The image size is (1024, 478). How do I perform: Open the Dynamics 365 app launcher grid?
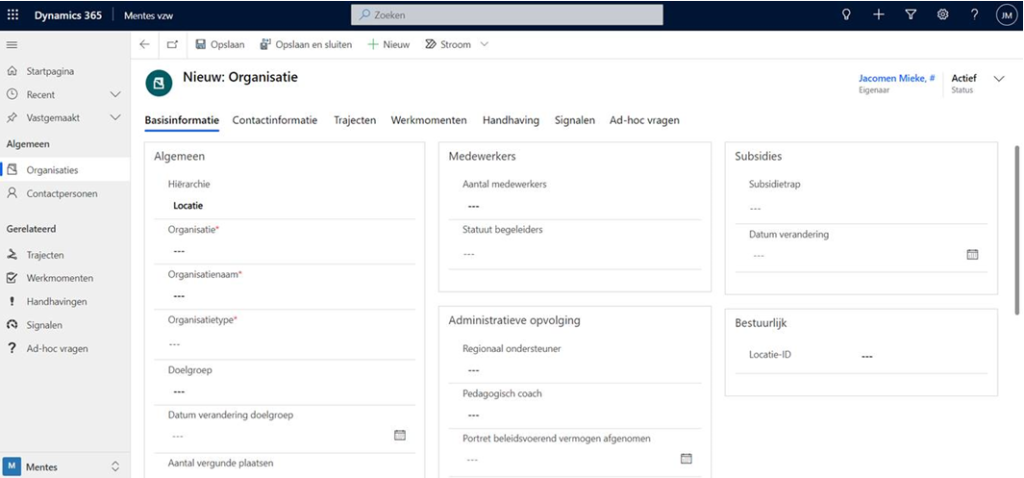click(13, 15)
